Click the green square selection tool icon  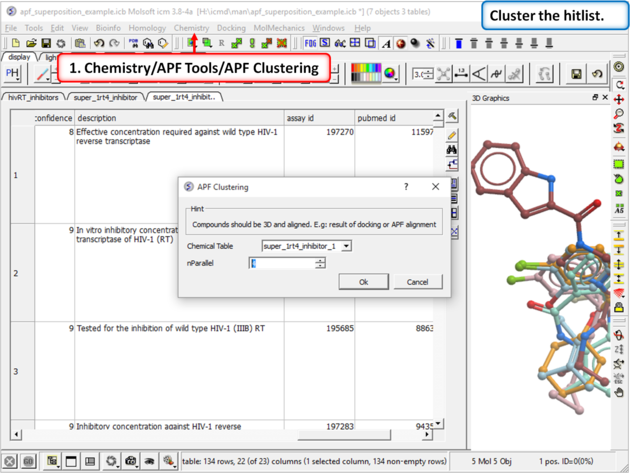(620, 163)
